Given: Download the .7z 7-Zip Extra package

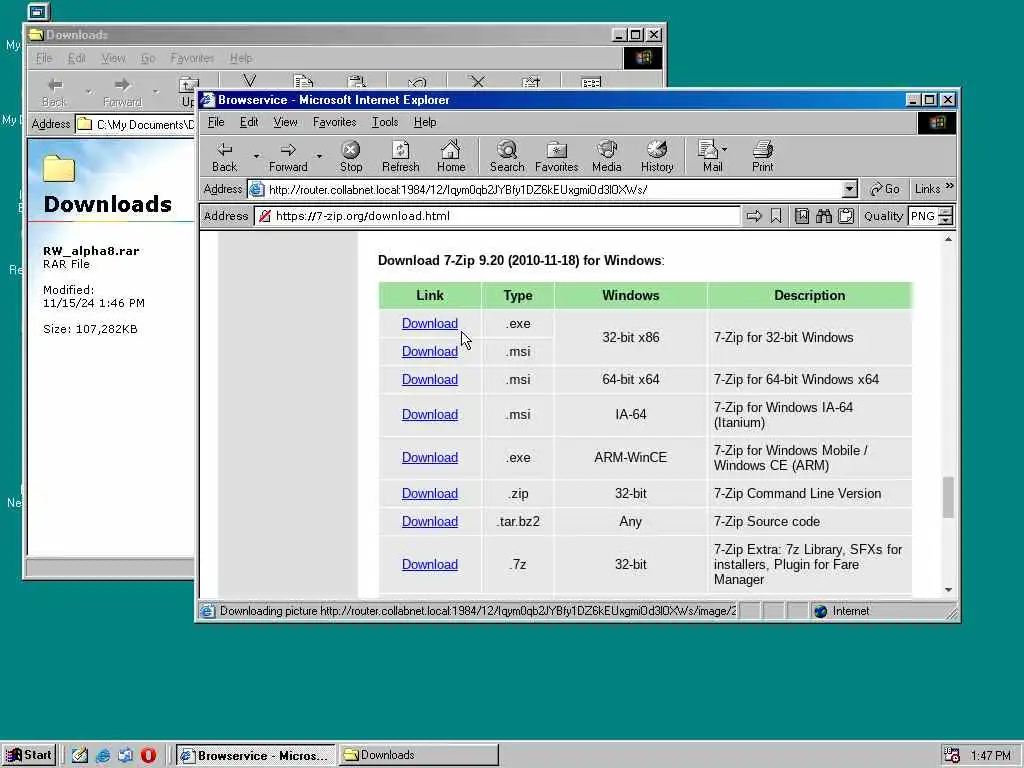Looking at the screenshot, I should 430,565.
